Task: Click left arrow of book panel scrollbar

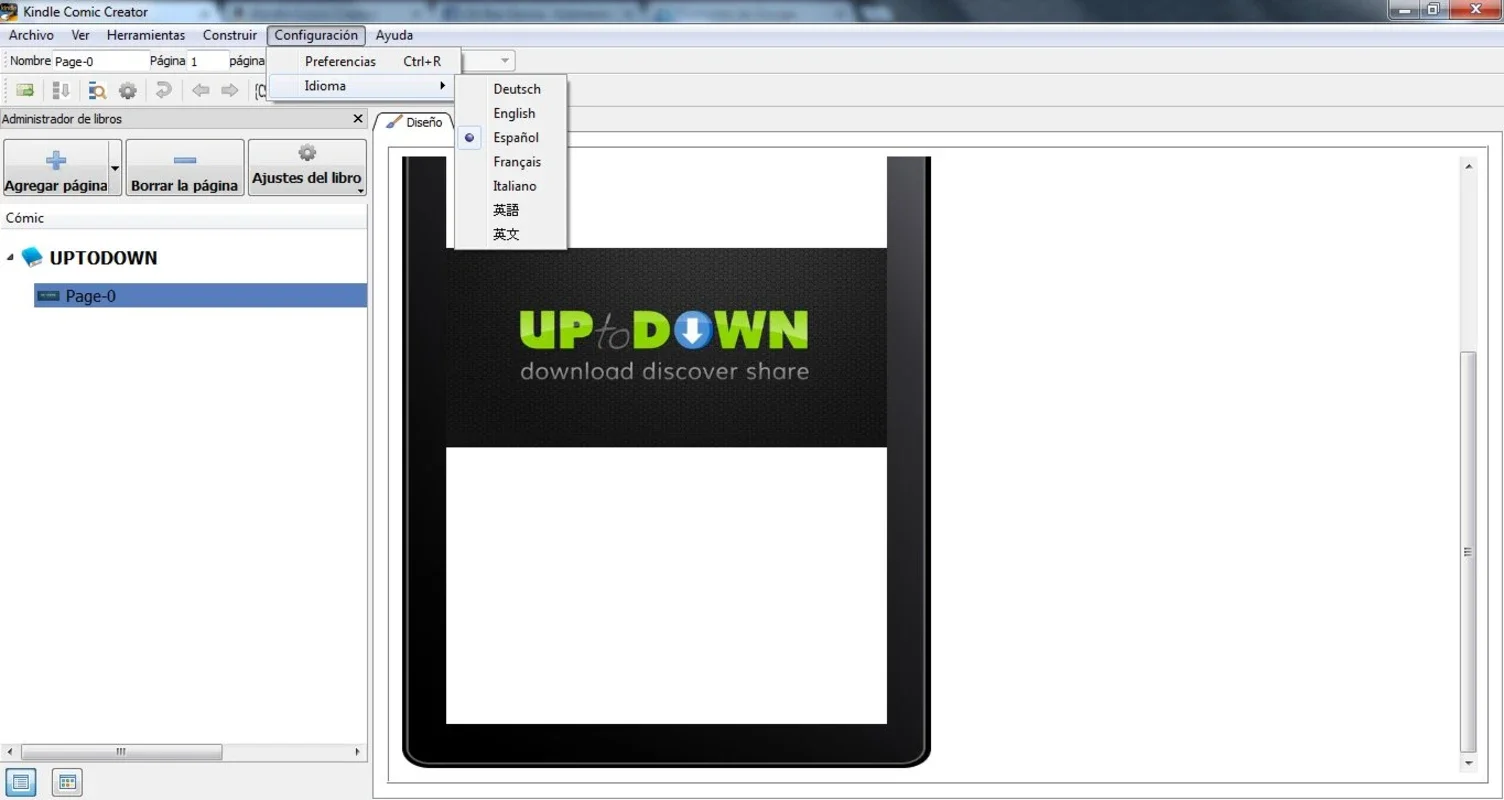Action: click(x=10, y=752)
